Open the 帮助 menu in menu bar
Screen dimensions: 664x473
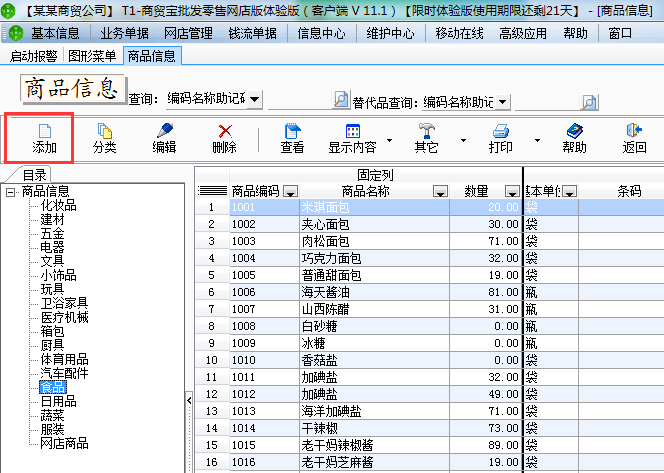point(575,33)
